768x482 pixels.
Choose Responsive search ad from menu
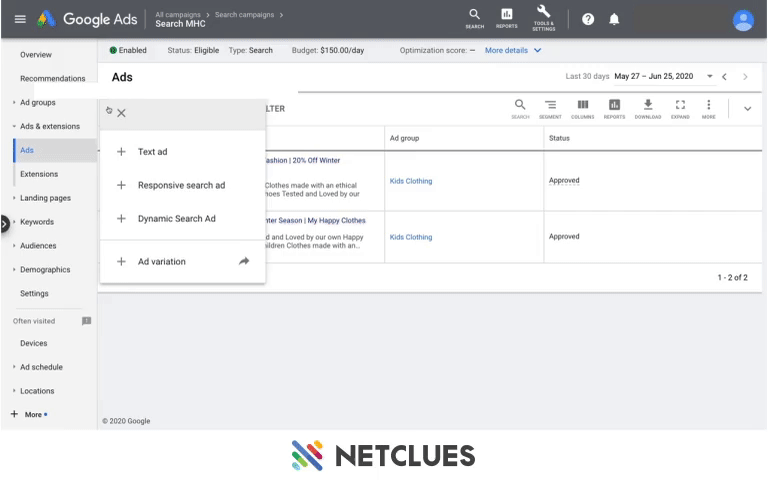[x=181, y=185]
